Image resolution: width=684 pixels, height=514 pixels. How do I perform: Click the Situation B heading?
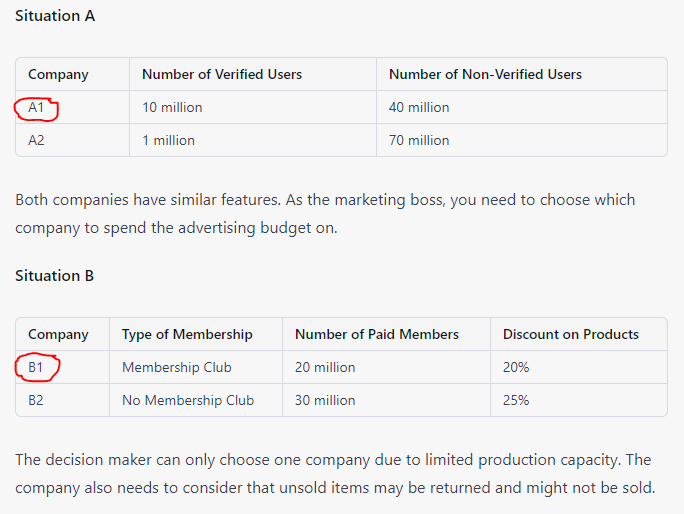point(55,276)
